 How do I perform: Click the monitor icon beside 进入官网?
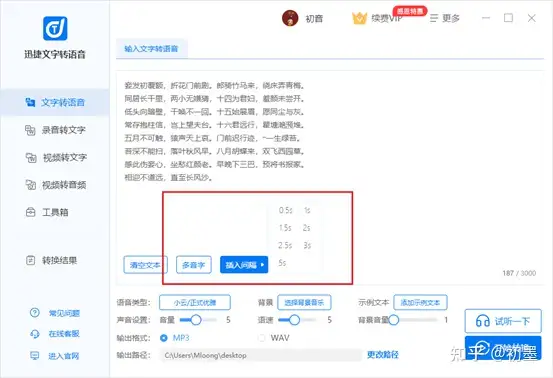35,356
